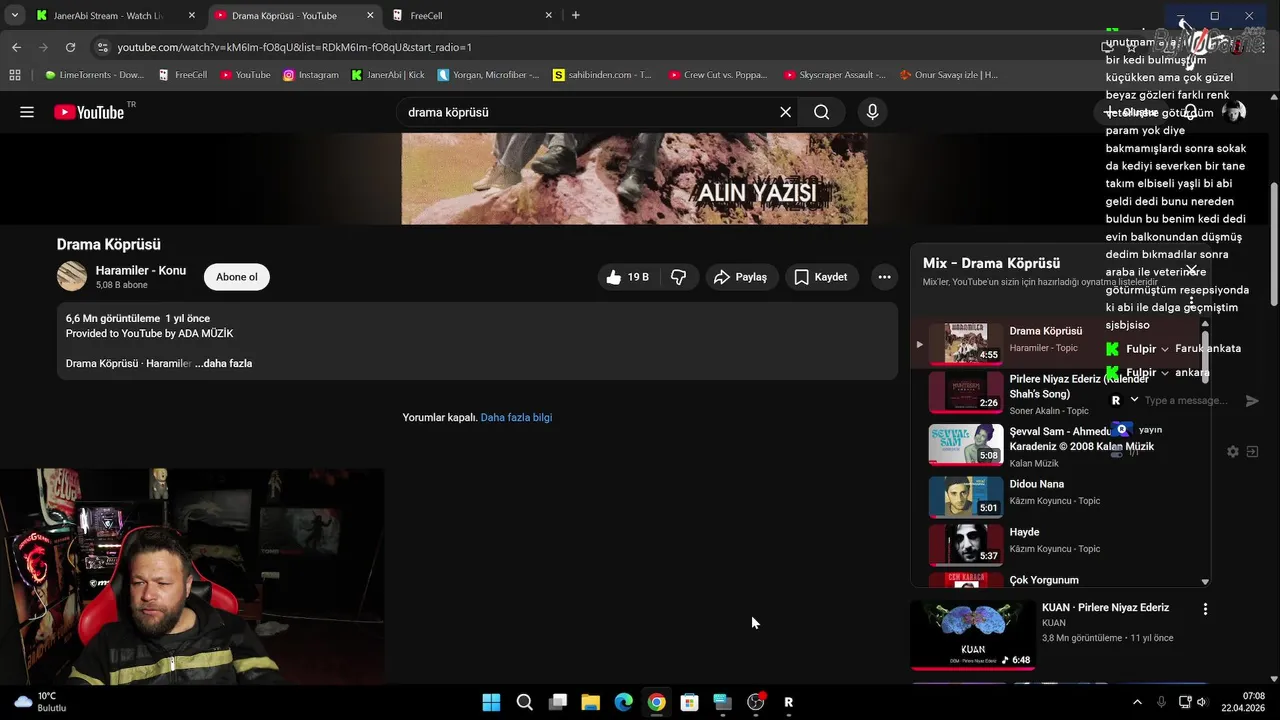Open the Daha fazla bilgi link

click(516, 417)
